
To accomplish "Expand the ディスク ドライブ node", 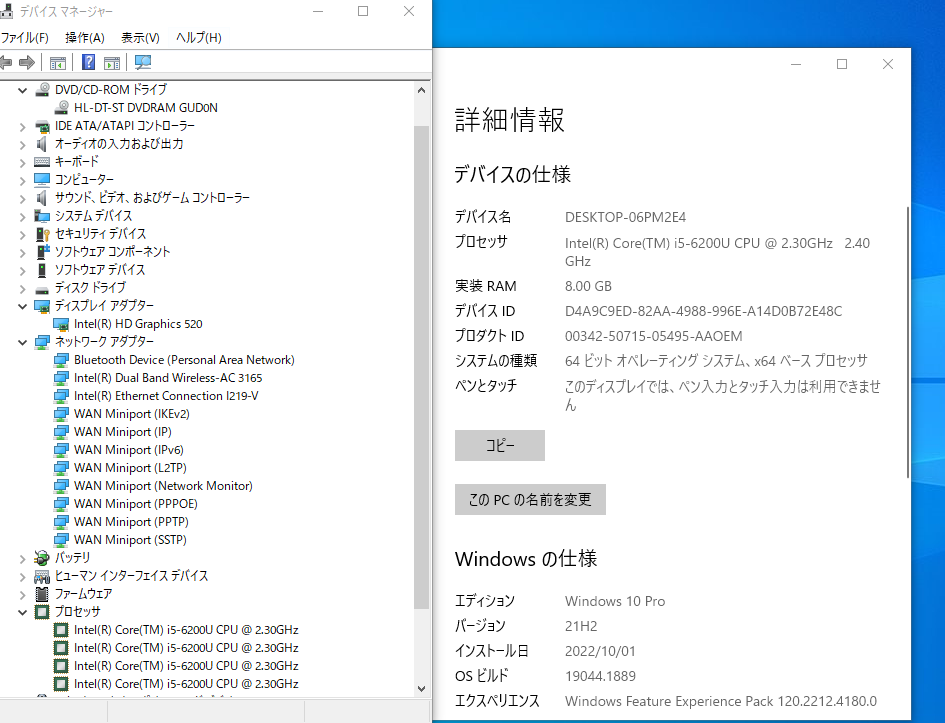I will pyautogui.click(x=22, y=289).
